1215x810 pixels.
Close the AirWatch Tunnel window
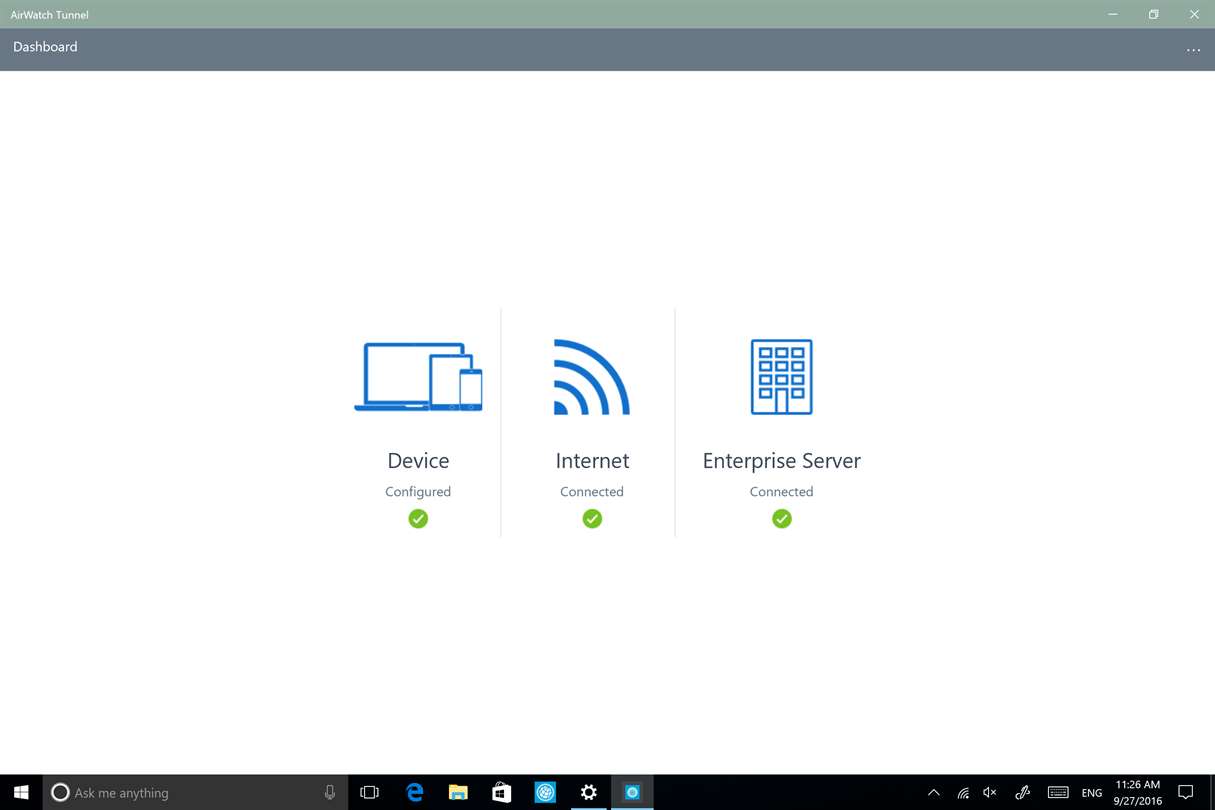tap(1194, 14)
